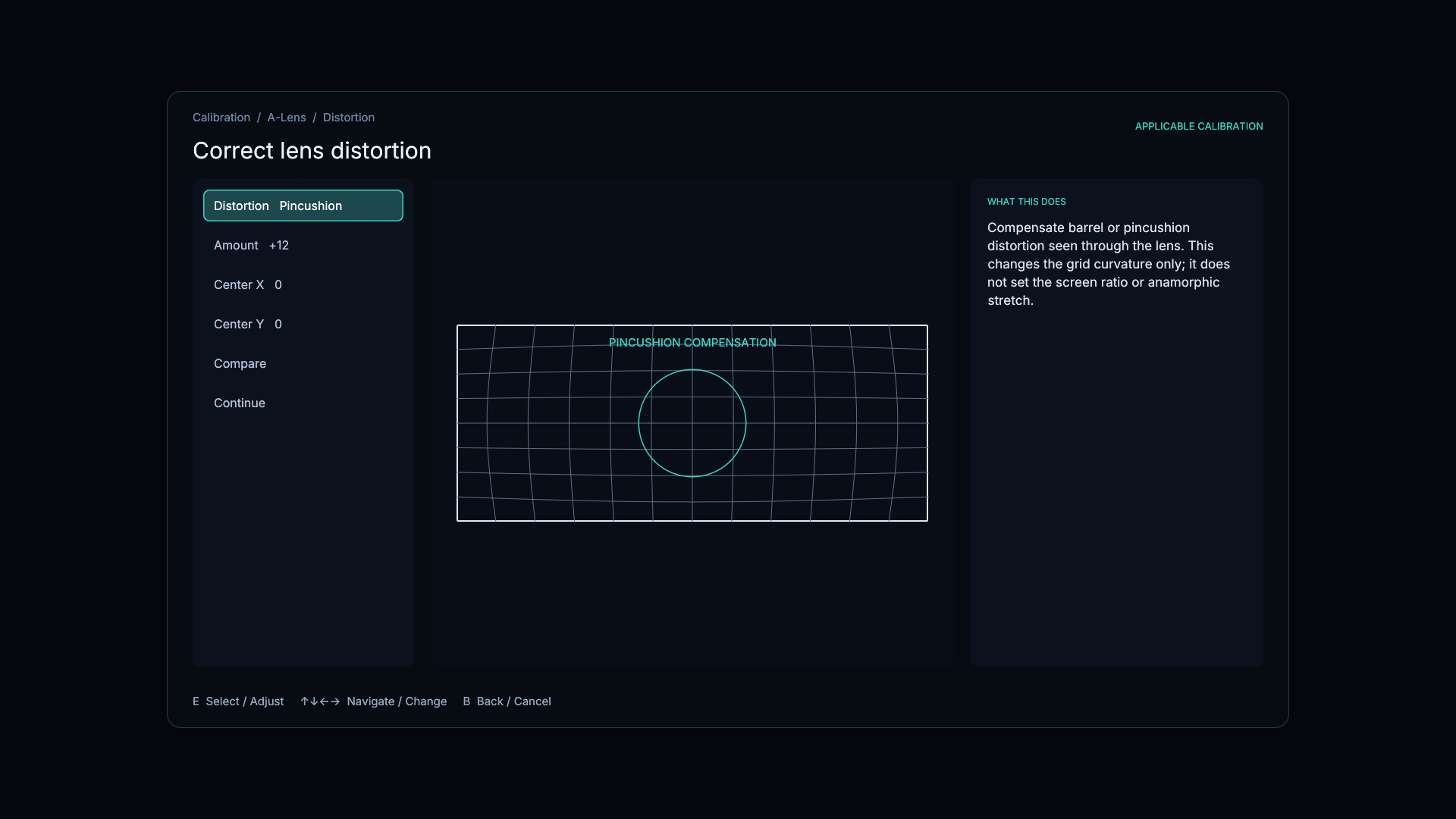Adjust the Amount +12 setting
The height and width of the screenshot is (819, 1456).
click(x=303, y=245)
